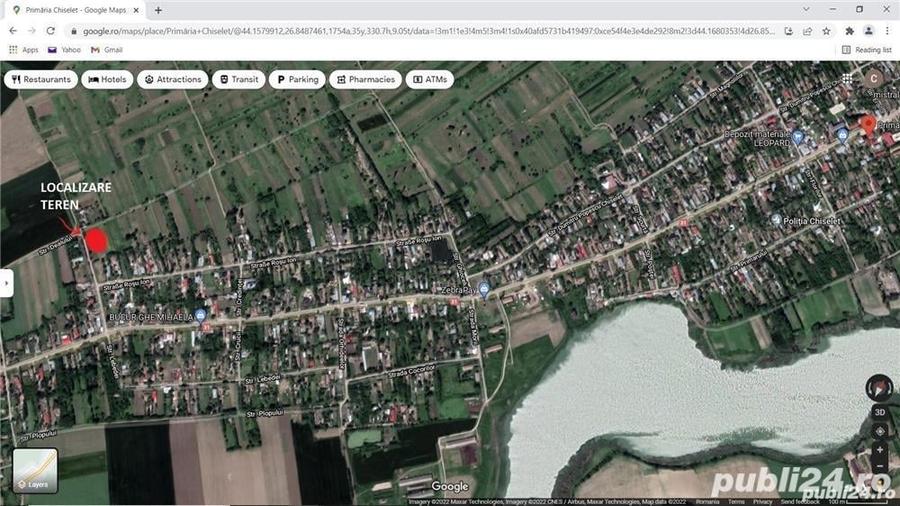Open the Google account avatar C

point(874,79)
